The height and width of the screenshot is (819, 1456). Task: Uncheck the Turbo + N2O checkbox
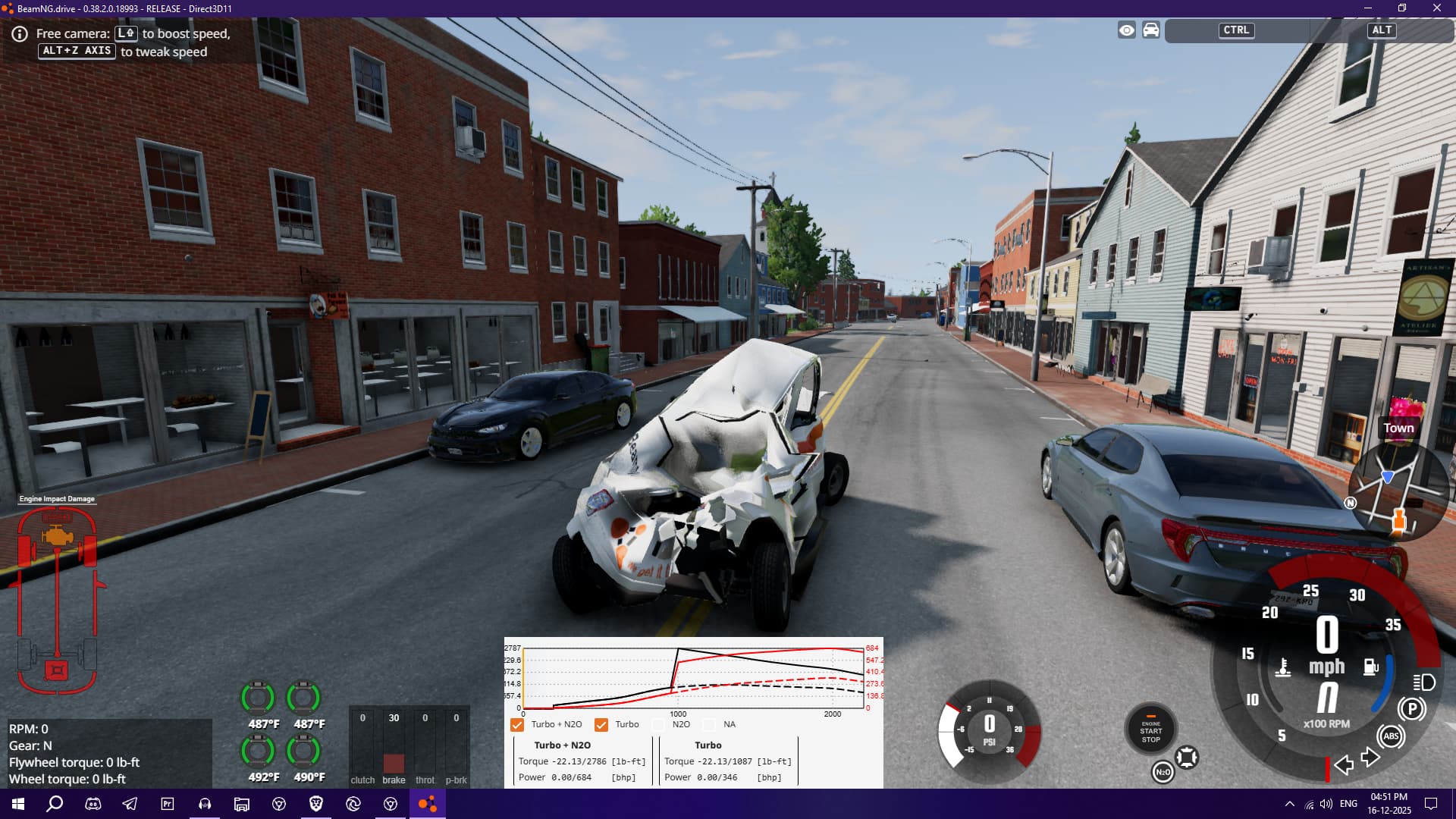(x=517, y=724)
